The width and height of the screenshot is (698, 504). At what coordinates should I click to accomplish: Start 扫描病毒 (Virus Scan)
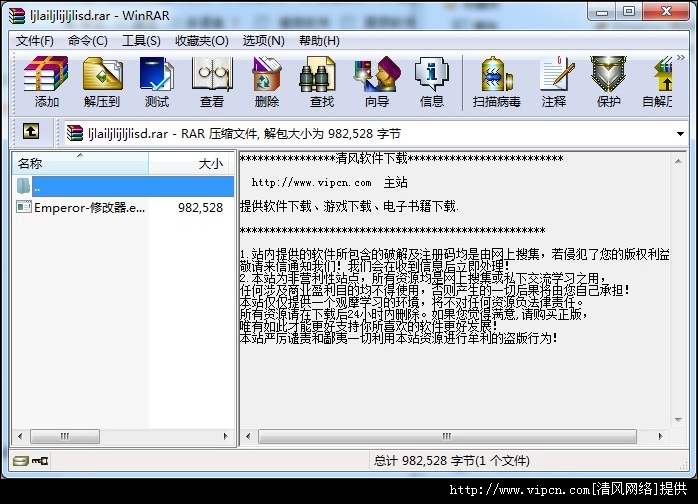(x=497, y=81)
